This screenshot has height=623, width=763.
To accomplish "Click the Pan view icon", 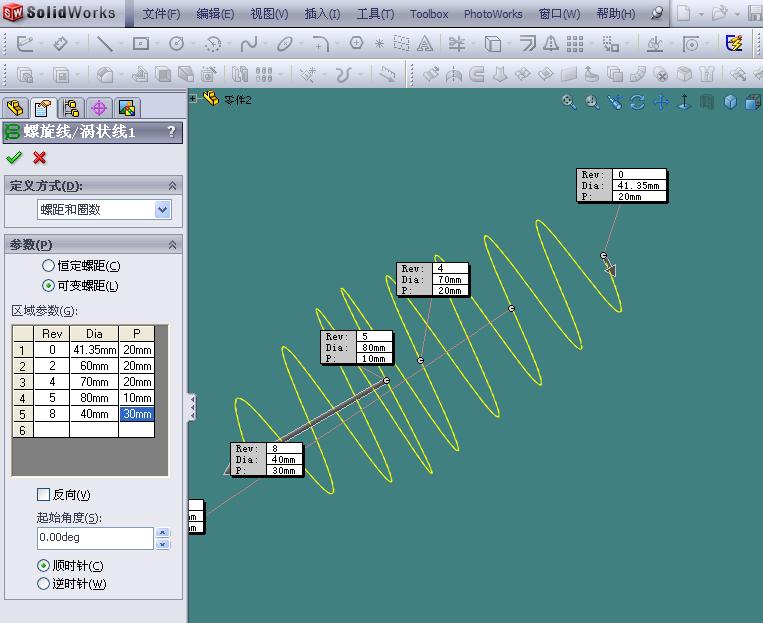I will pyautogui.click(x=661, y=102).
